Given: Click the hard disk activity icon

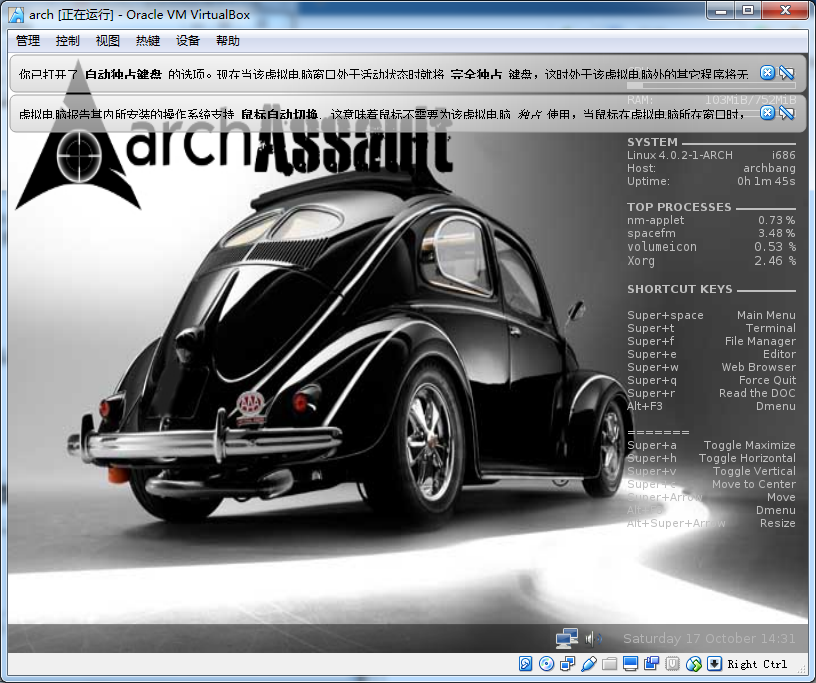Looking at the screenshot, I should point(526,664).
